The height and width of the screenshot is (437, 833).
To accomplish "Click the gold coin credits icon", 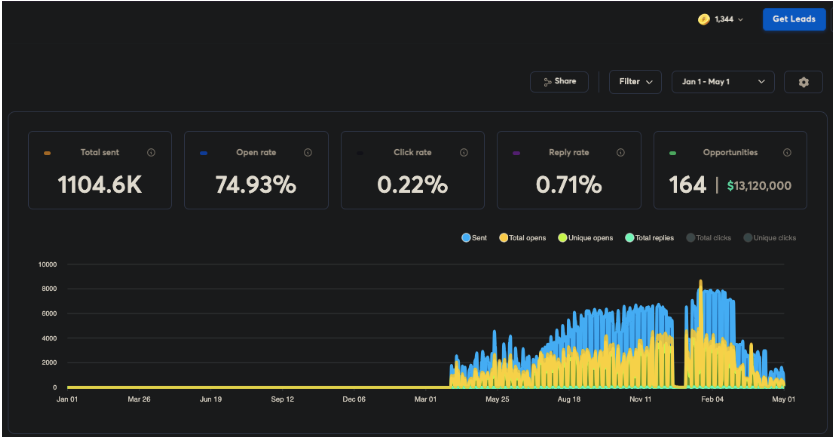I will 704,20.
